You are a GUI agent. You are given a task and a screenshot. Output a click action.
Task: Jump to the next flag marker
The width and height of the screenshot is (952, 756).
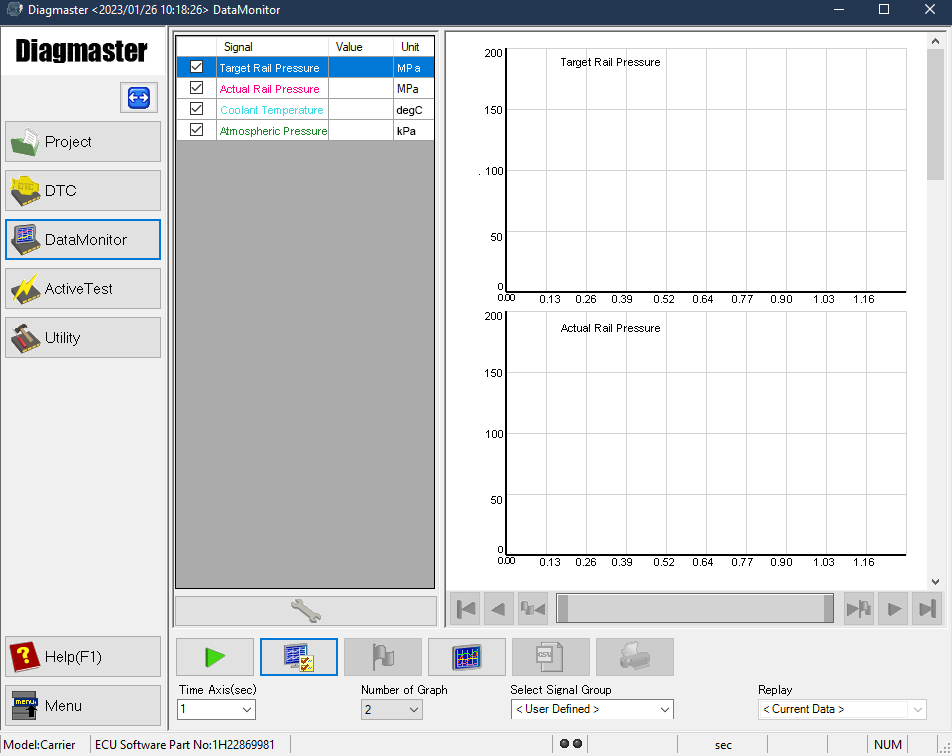(859, 608)
